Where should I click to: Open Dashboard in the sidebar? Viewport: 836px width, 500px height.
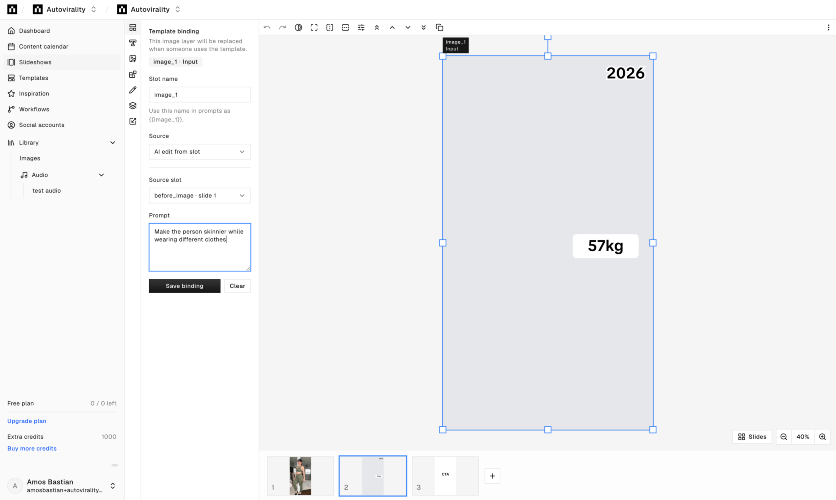point(62,31)
